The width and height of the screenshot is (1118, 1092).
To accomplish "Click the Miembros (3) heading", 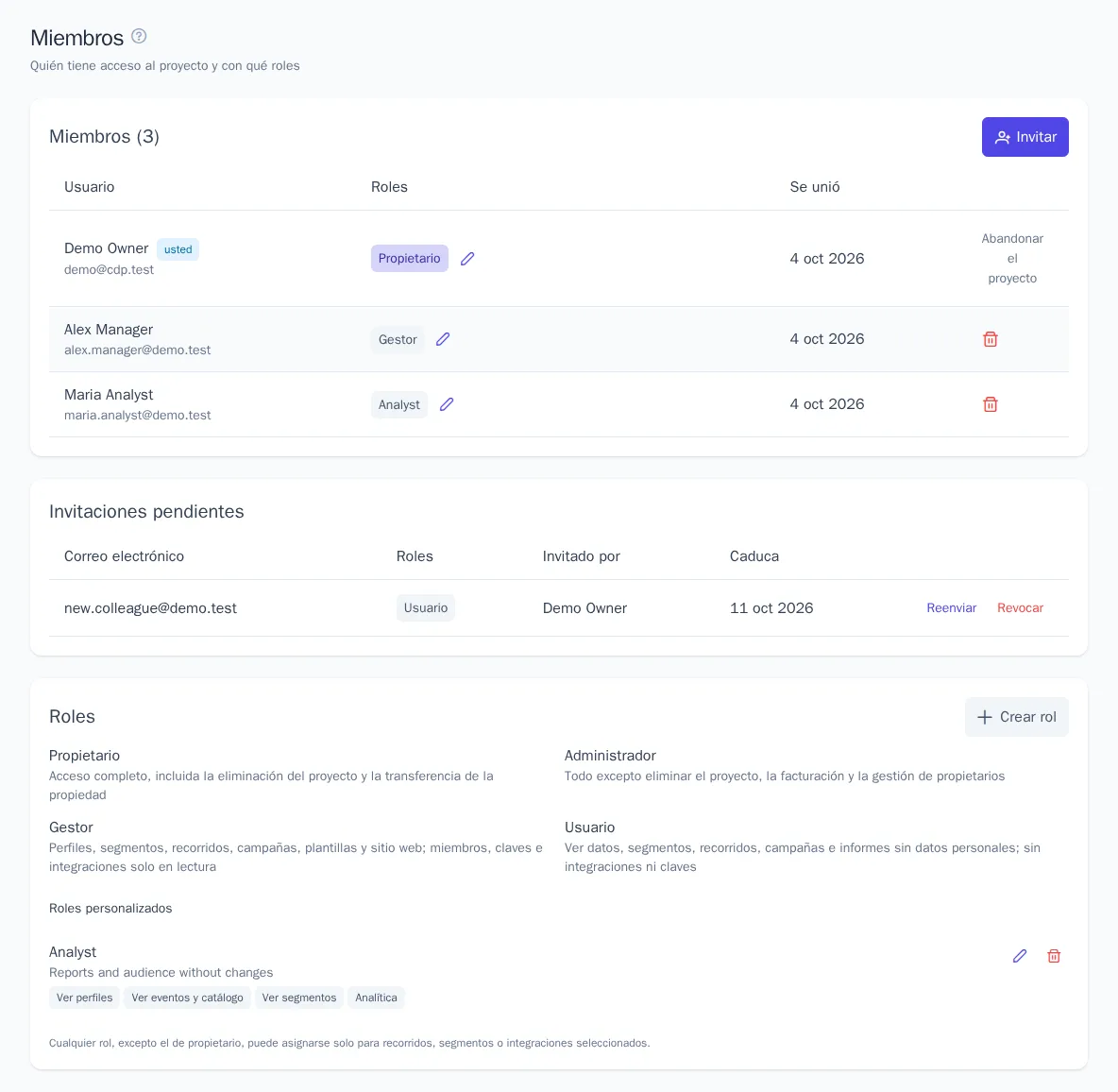I will 104,136.
